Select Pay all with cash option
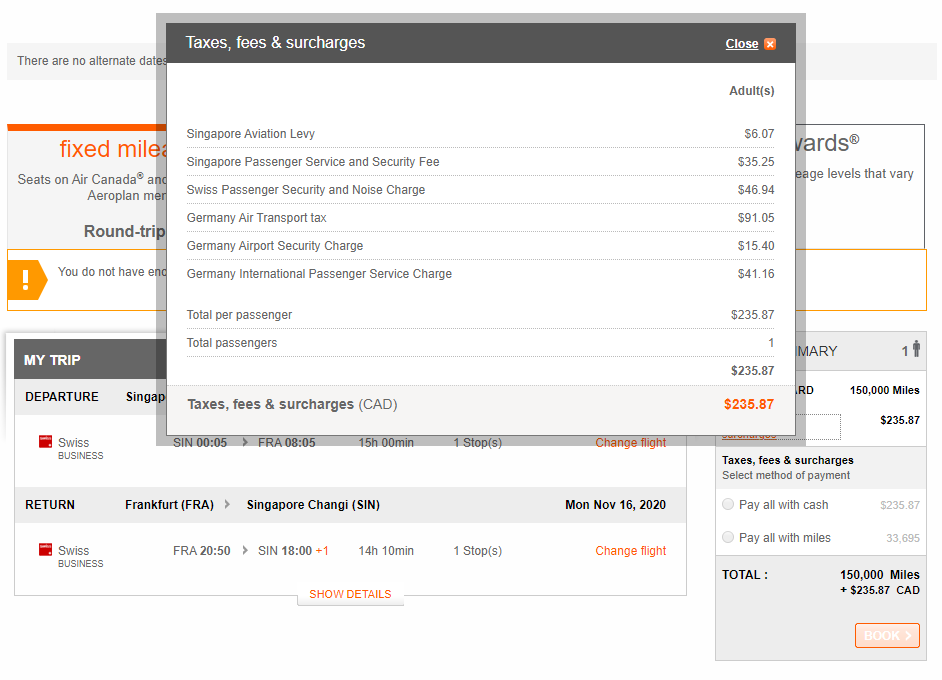This screenshot has width=942, height=680. (728, 504)
